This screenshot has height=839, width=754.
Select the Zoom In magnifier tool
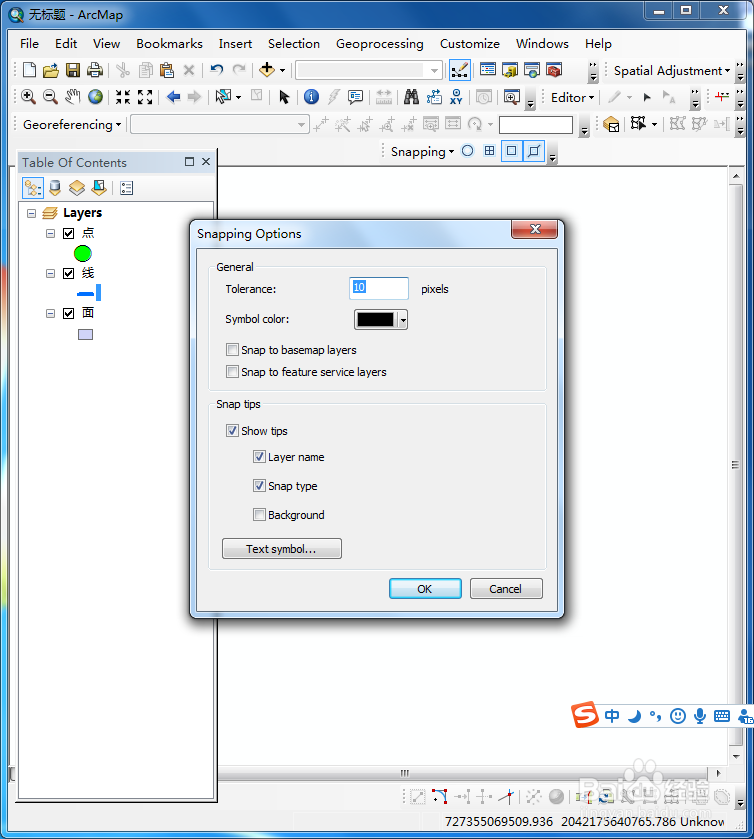click(28, 97)
